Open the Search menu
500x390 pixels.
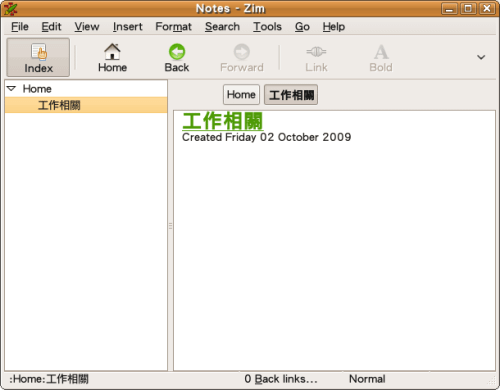(222, 27)
